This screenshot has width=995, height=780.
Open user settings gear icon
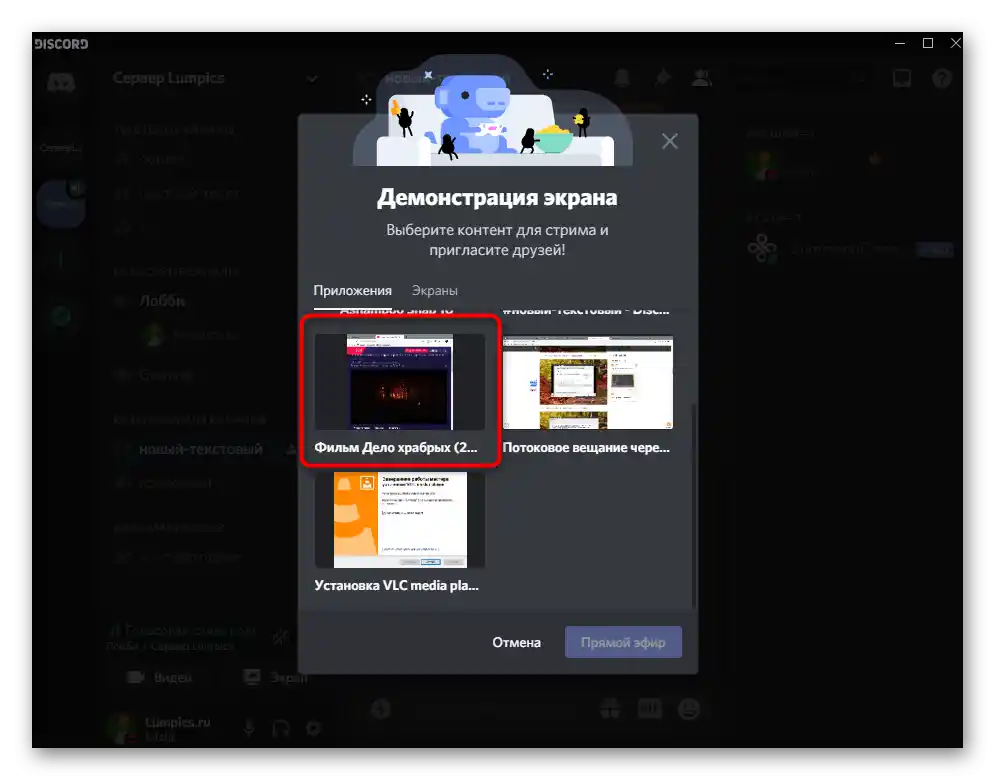click(x=313, y=728)
